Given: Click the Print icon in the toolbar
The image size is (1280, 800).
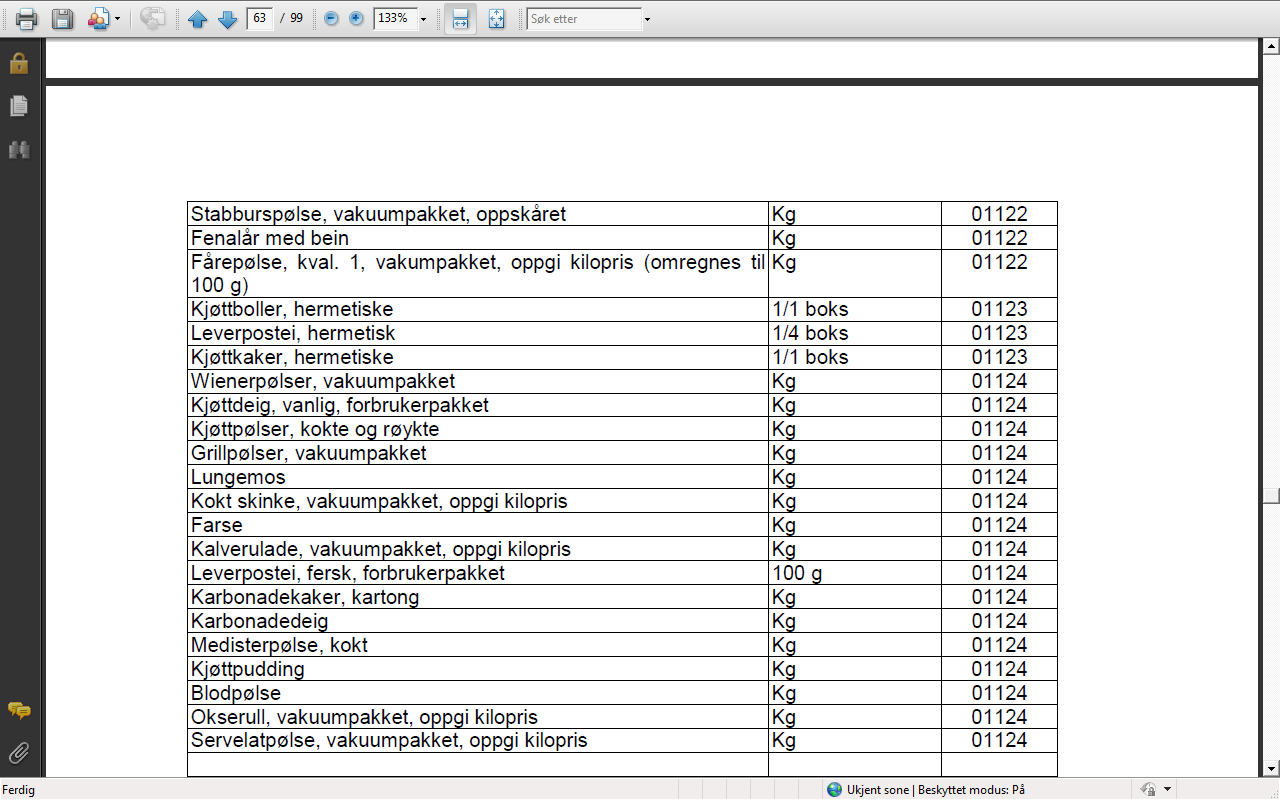Looking at the screenshot, I should (x=26, y=19).
